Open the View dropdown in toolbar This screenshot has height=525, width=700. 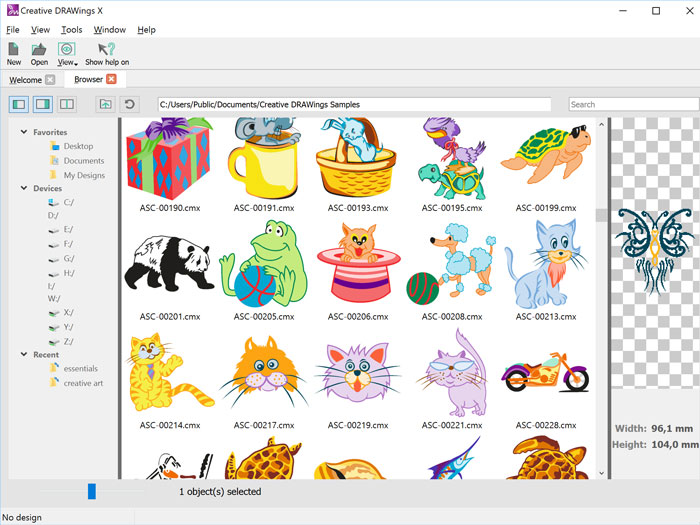(x=67, y=52)
